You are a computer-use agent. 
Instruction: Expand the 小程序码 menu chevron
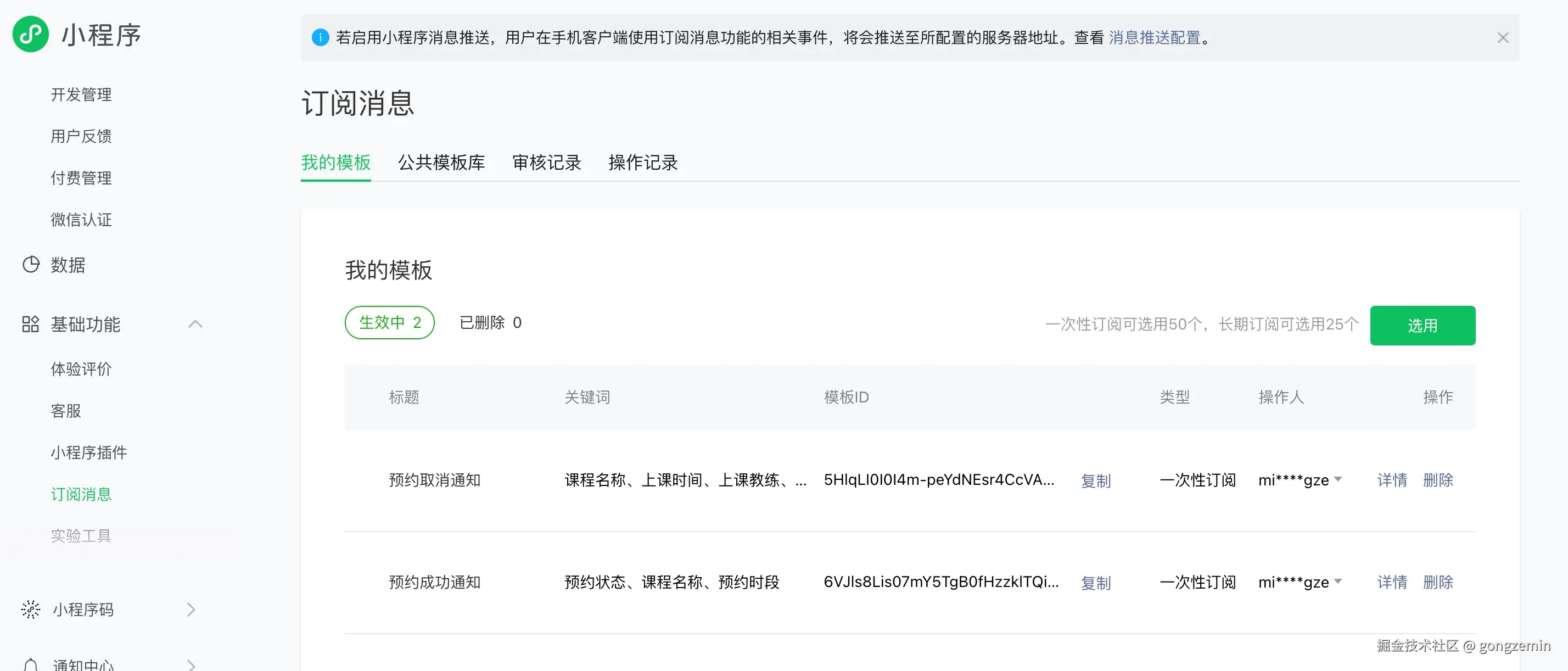point(191,610)
